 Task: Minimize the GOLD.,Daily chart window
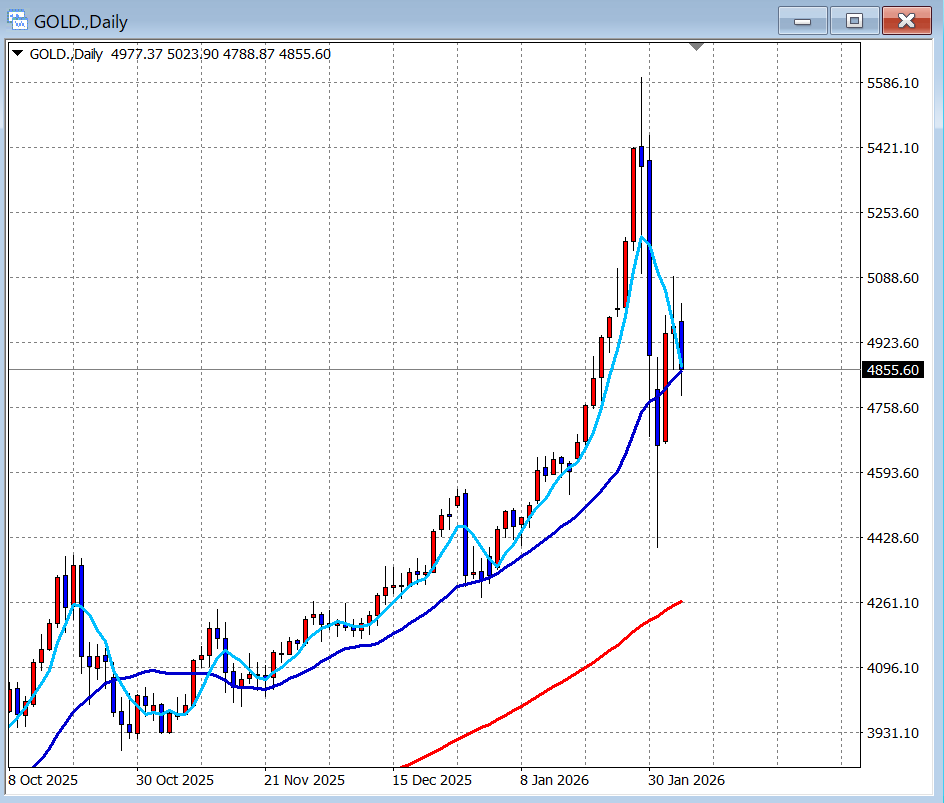click(x=802, y=20)
